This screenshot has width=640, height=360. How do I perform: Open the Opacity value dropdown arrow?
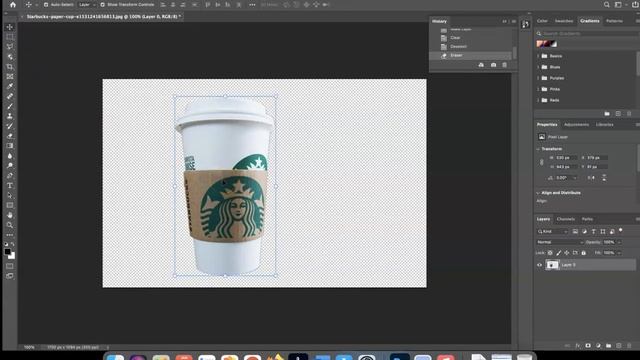click(619, 242)
